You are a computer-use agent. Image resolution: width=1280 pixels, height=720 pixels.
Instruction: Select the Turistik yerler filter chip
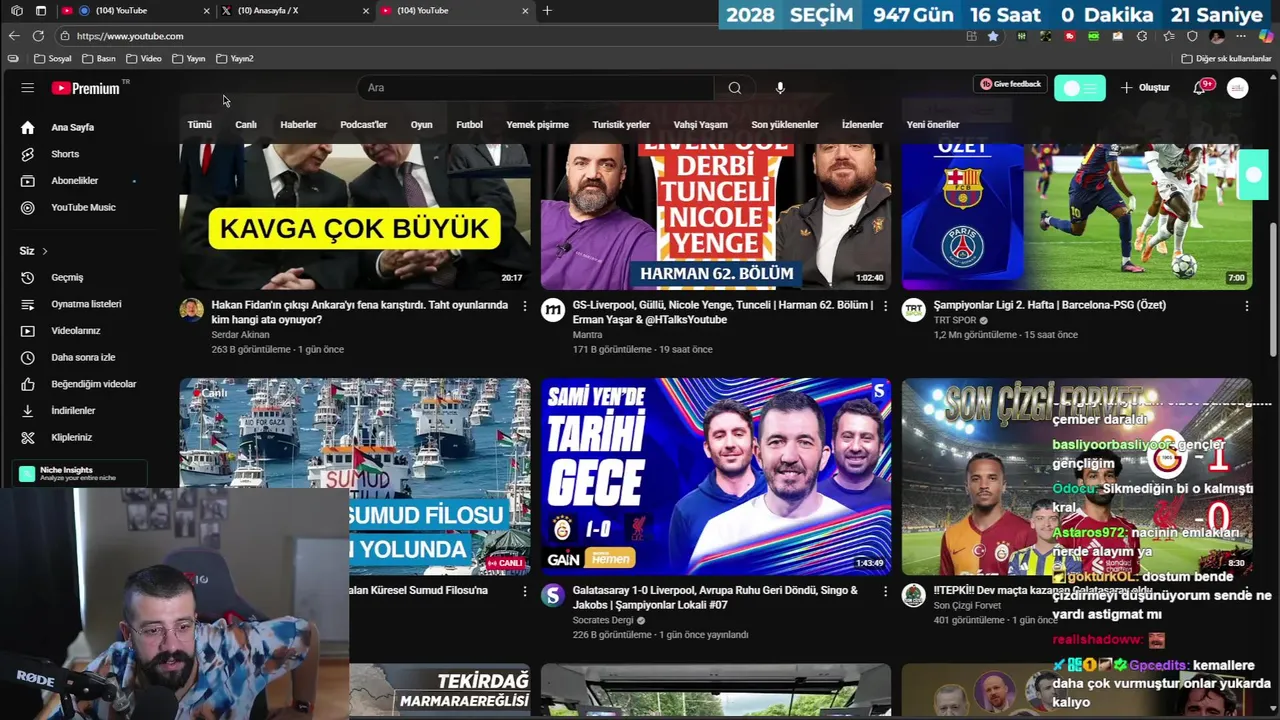(x=621, y=125)
